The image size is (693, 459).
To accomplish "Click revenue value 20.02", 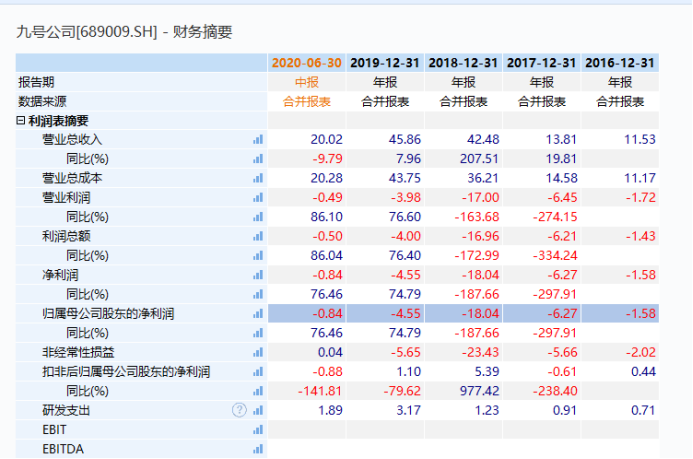I will (326, 140).
